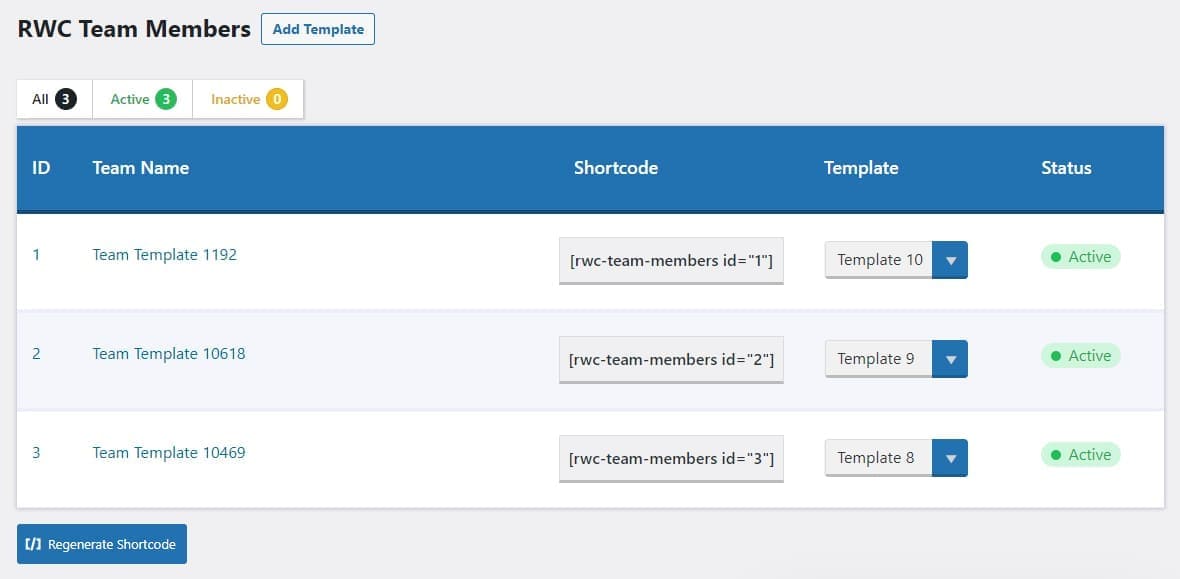
Task: Select shortcode field with id="3"
Action: click(671, 458)
